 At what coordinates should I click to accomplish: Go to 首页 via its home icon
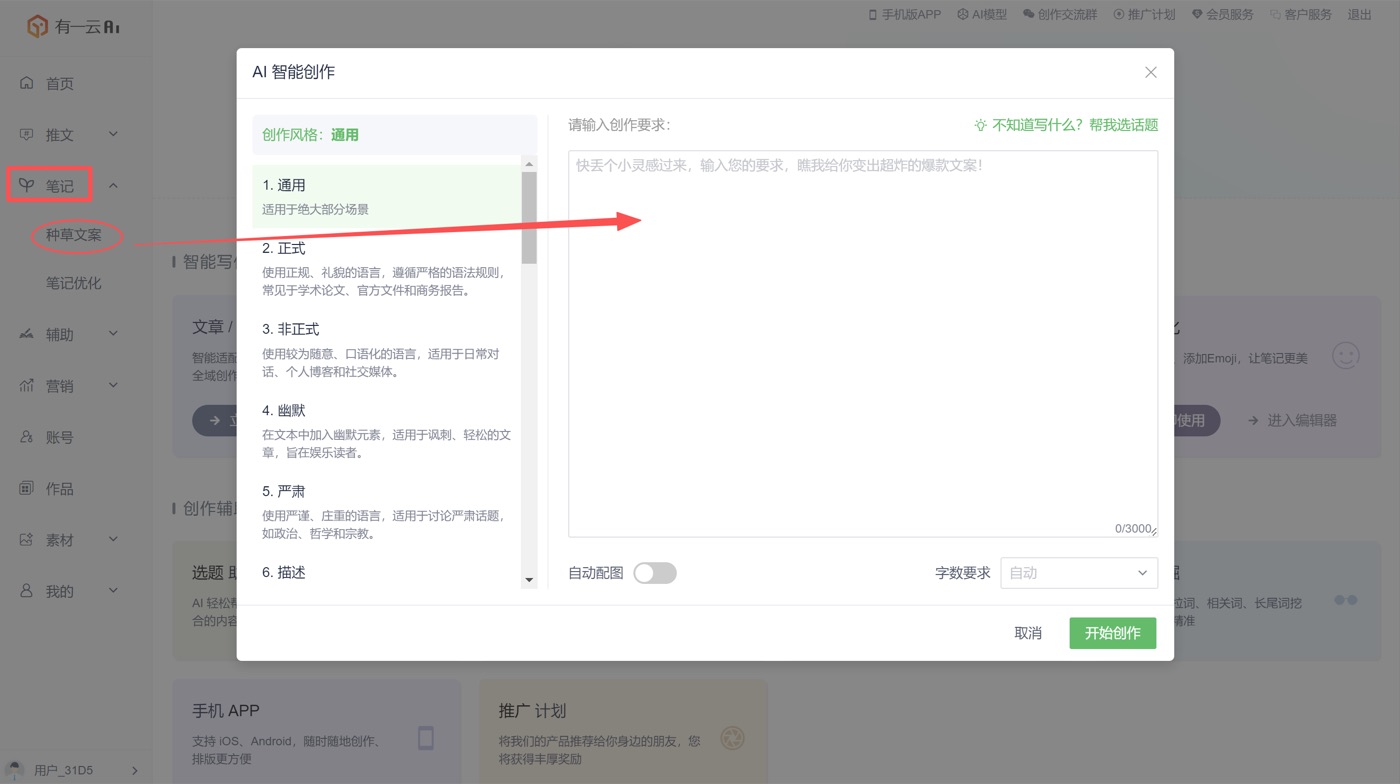[27, 83]
